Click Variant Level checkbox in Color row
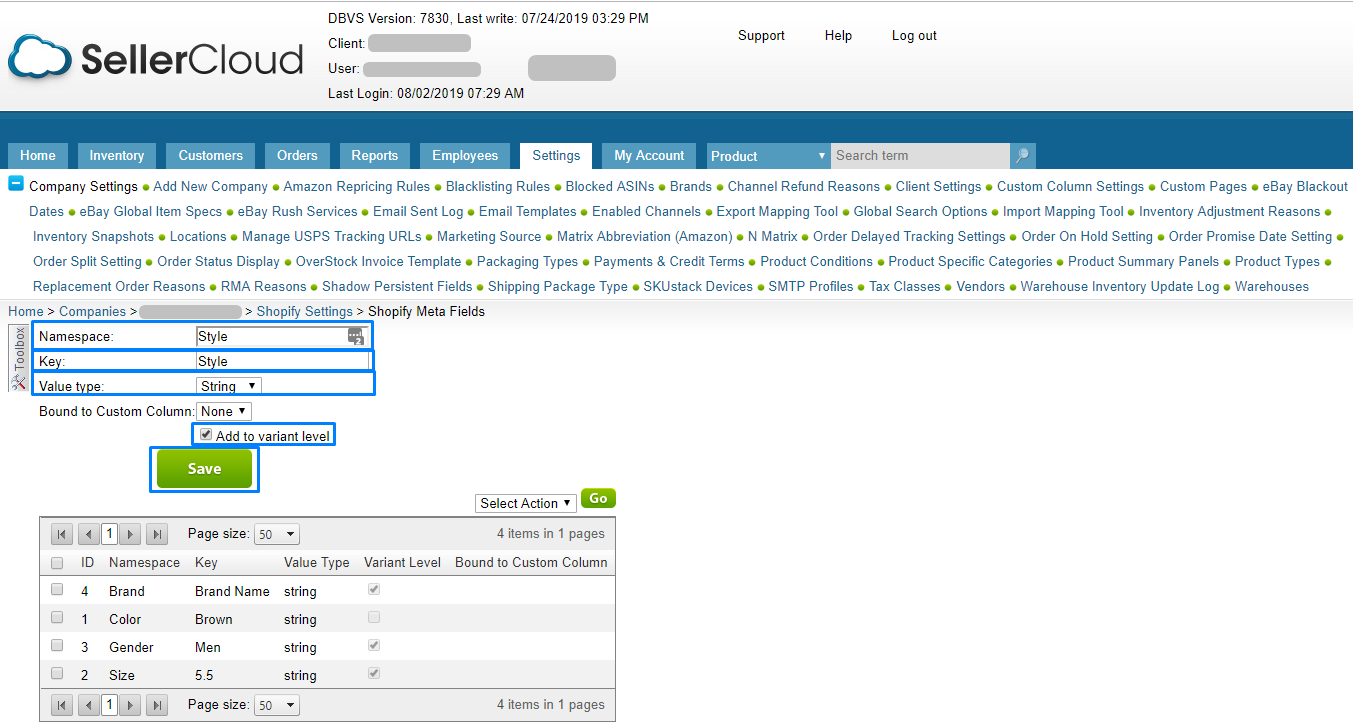Viewport: 1353px width, 726px height. coord(374,618)
